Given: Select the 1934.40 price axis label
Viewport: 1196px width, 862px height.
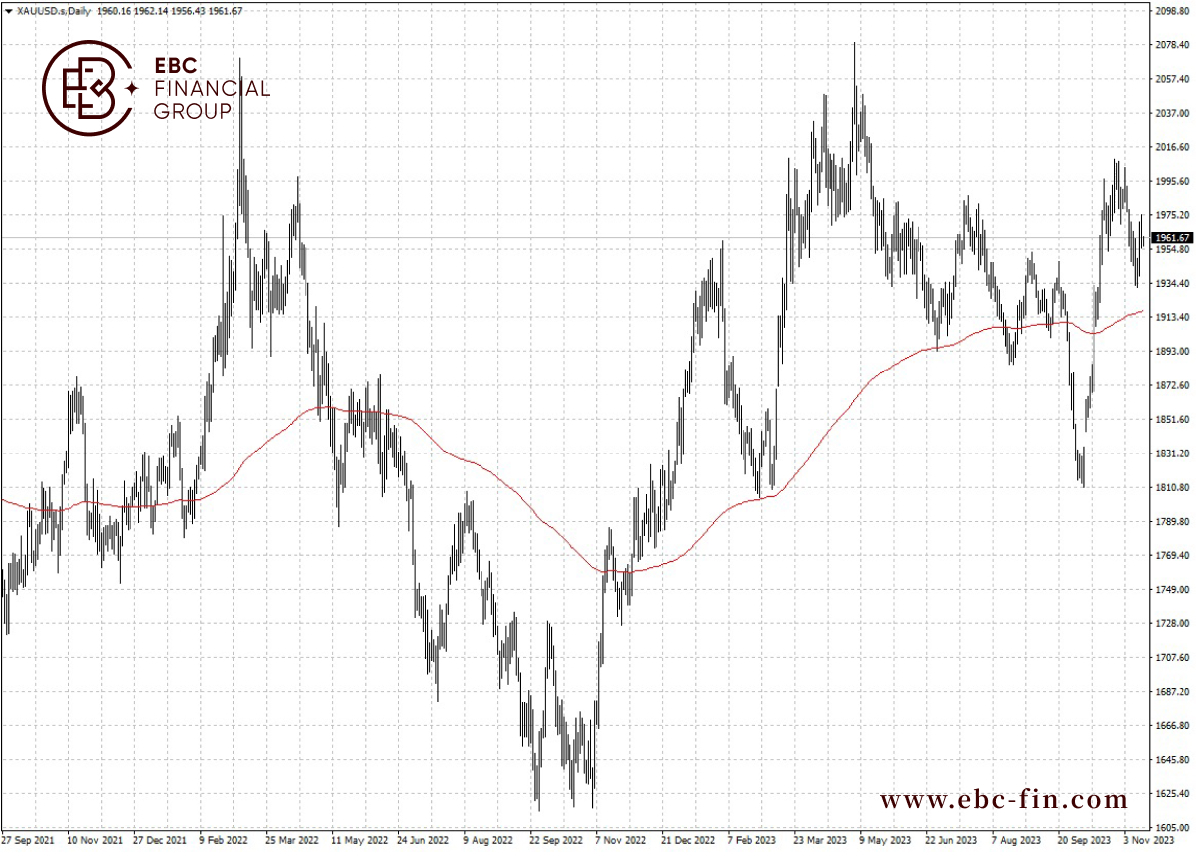Looking at the screenshot, I should point(1172,284).
